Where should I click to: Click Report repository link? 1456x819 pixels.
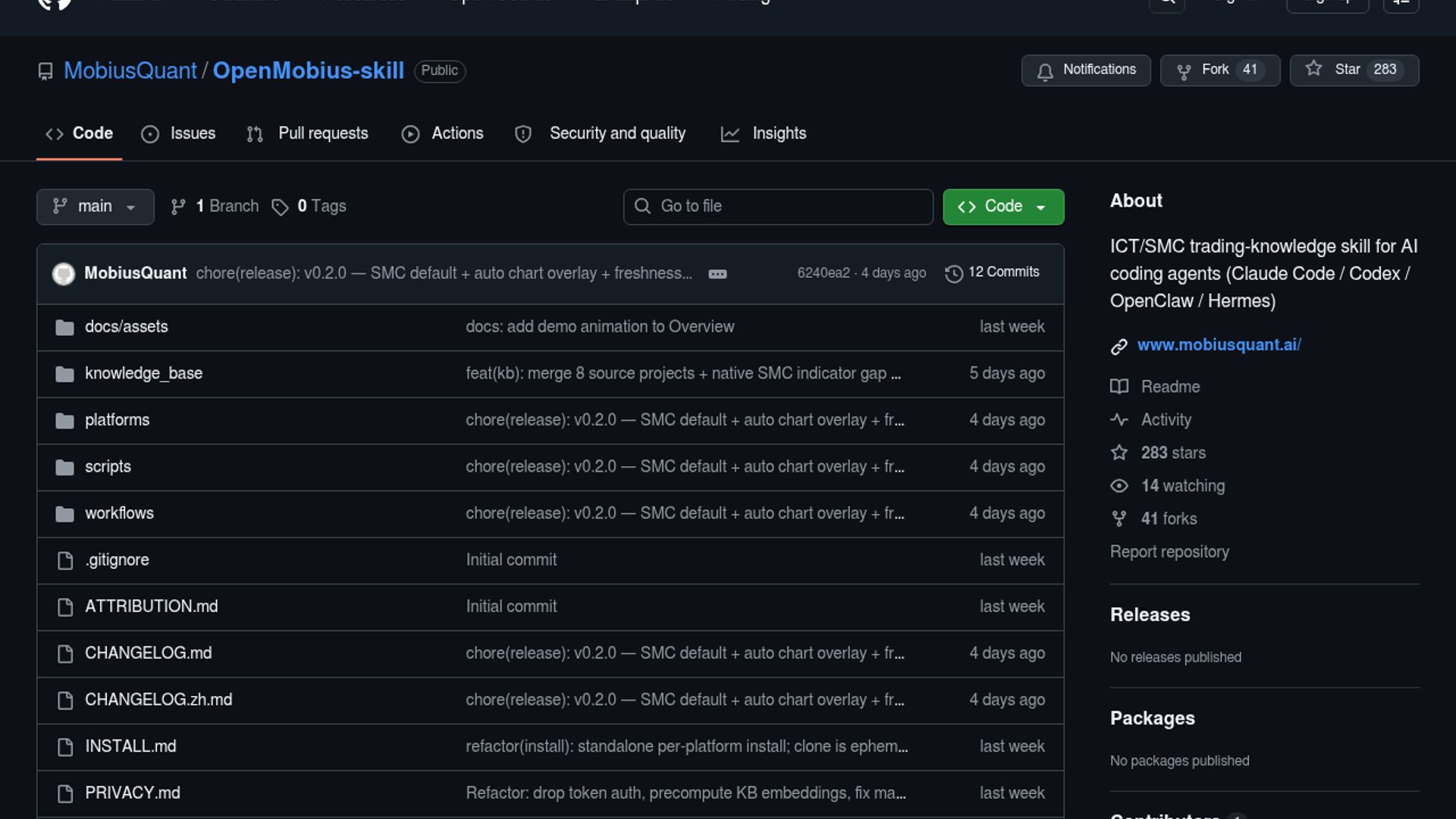pos(1169,552)
